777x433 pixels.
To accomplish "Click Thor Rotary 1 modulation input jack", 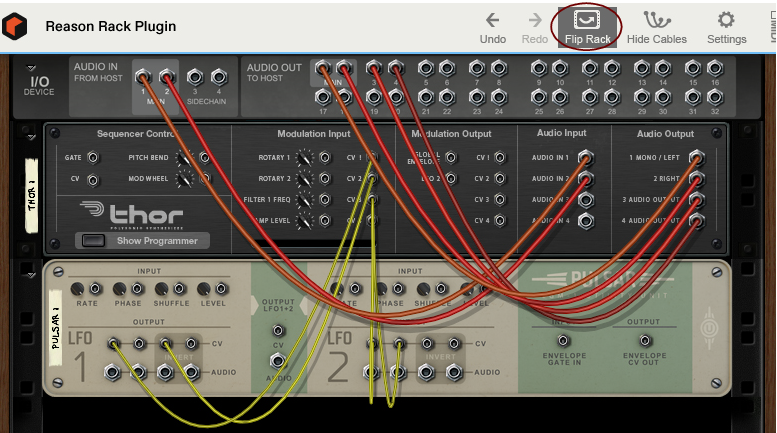I will click(x=325, y=158).
